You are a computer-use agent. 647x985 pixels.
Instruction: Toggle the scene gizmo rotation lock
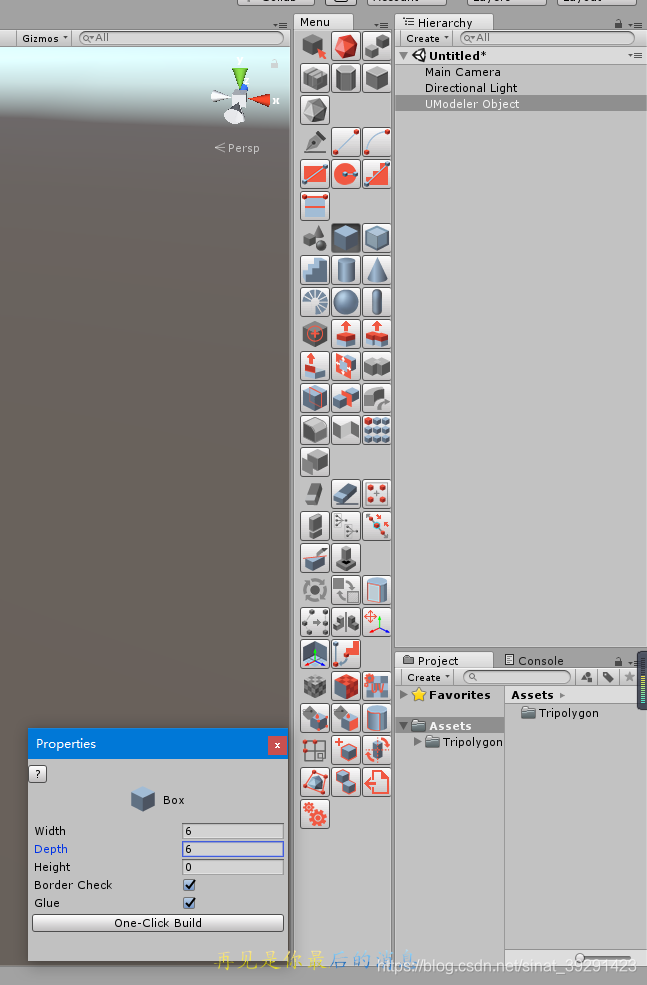pyautogui.click(x=275, y=63)
